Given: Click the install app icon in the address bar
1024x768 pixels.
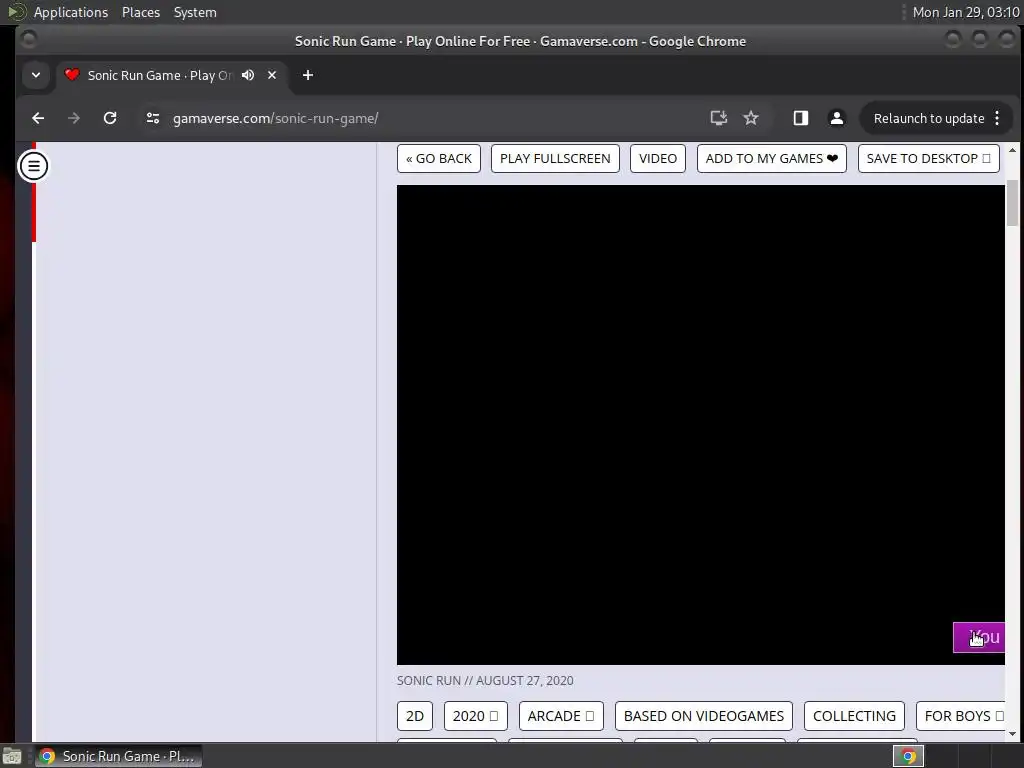Looking at the screenshot, I should [x=718, y=118].
